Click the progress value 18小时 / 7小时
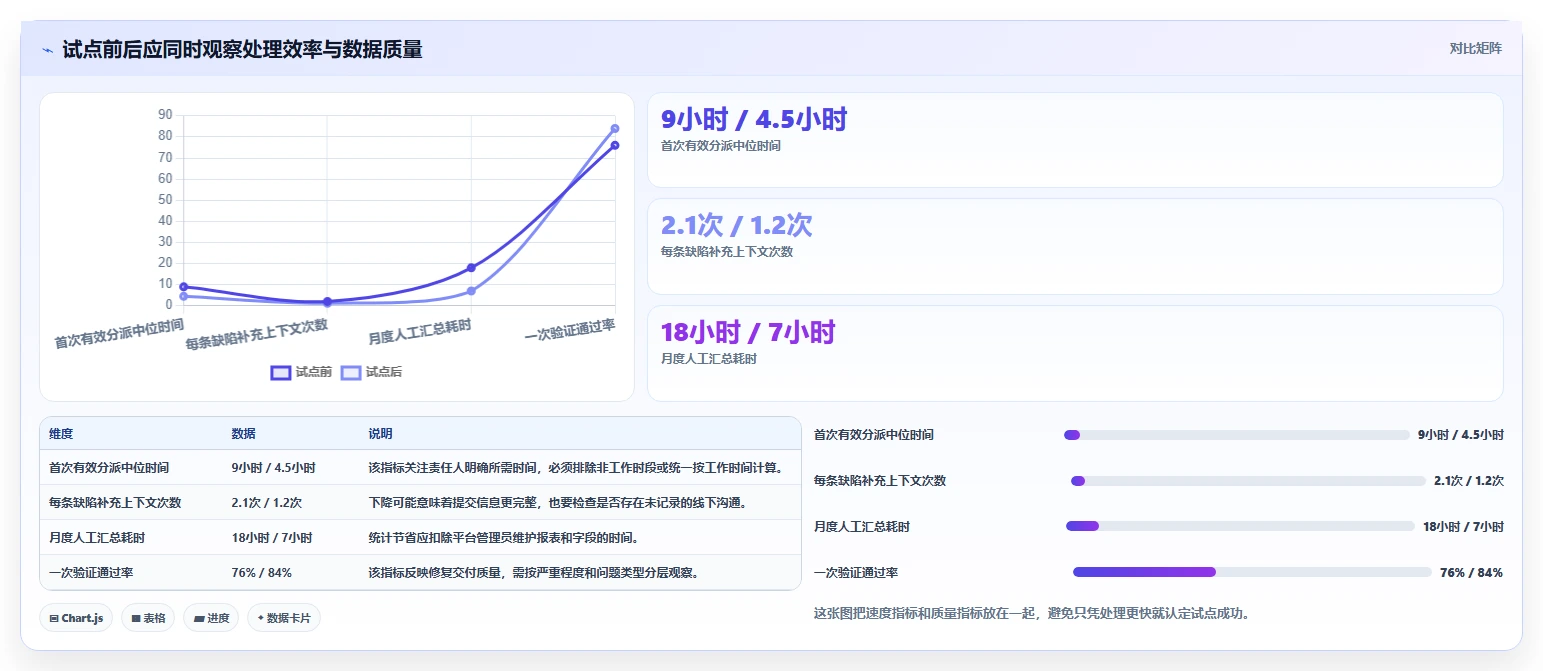Screen dimensions: 1543x671 tap(1463, 527)
